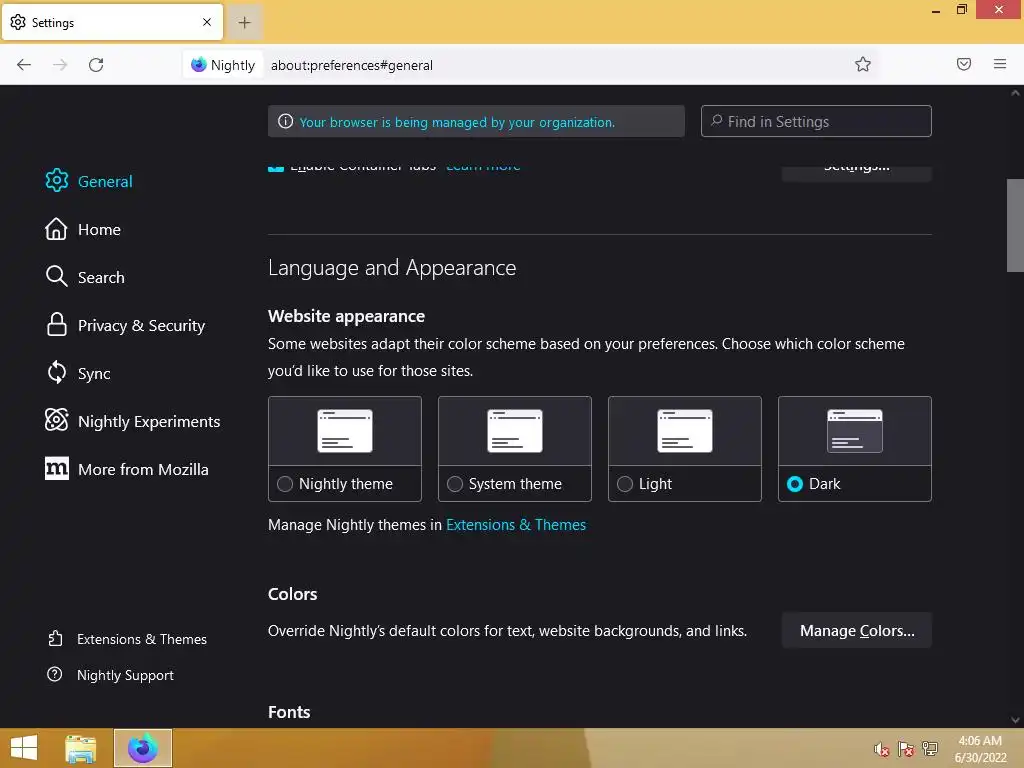Click the Mozilla 'm' logo icon
This screenshot has width=1024, height=768.
coord(57,468)
